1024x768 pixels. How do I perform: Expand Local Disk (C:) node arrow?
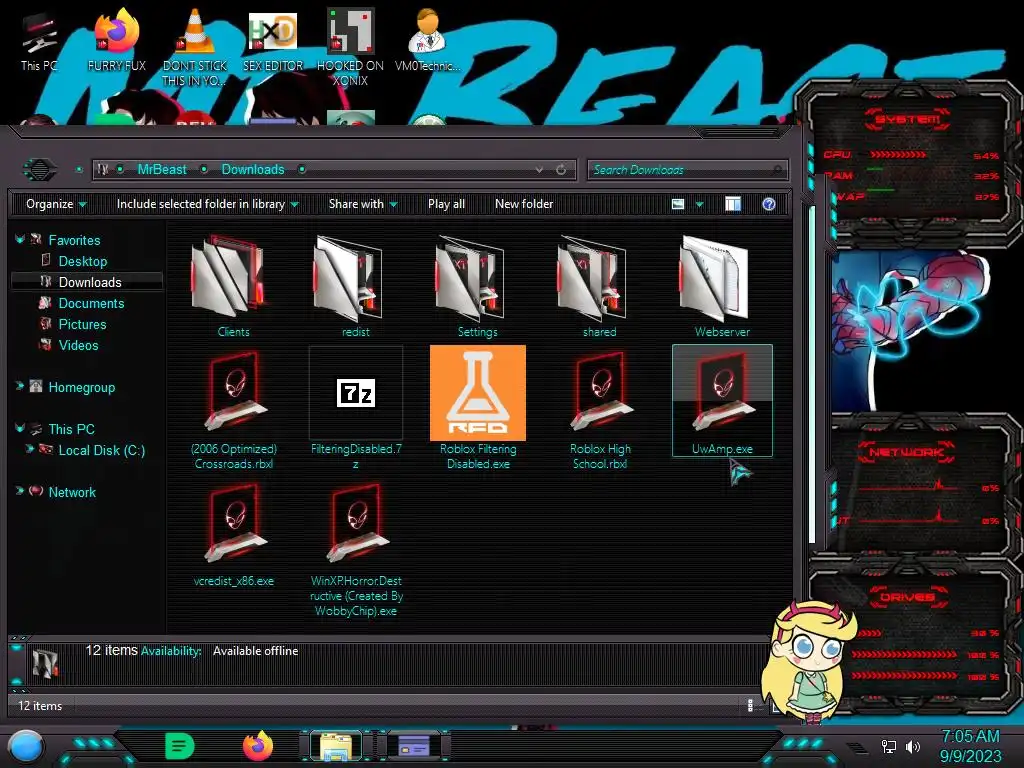click(29, 449)
